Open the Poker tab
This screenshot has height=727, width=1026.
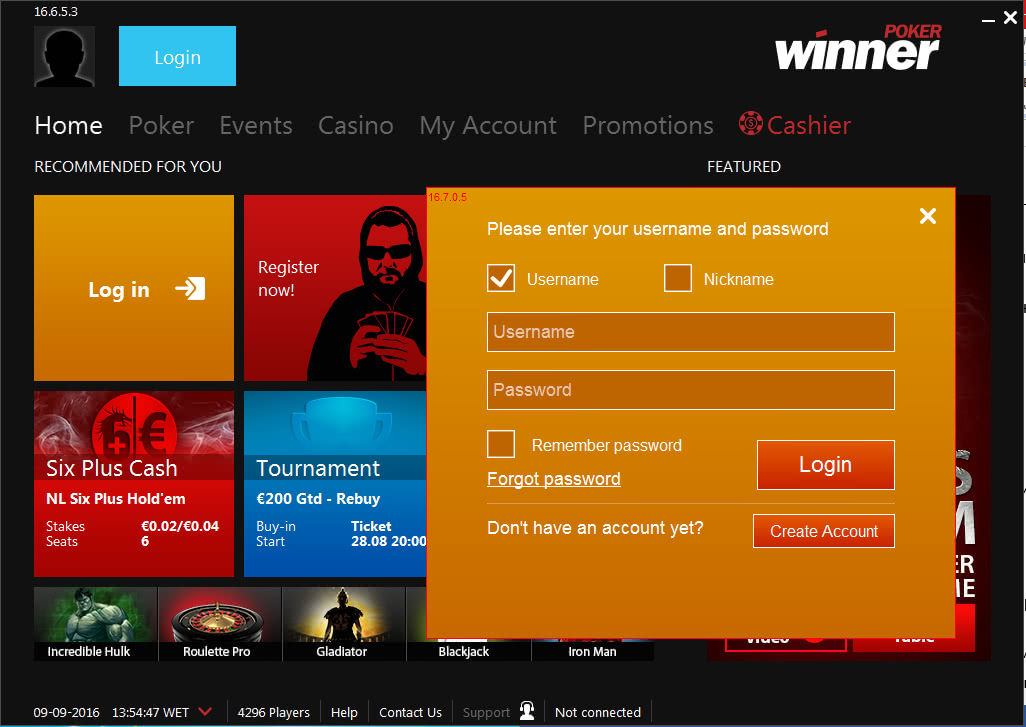161,125
